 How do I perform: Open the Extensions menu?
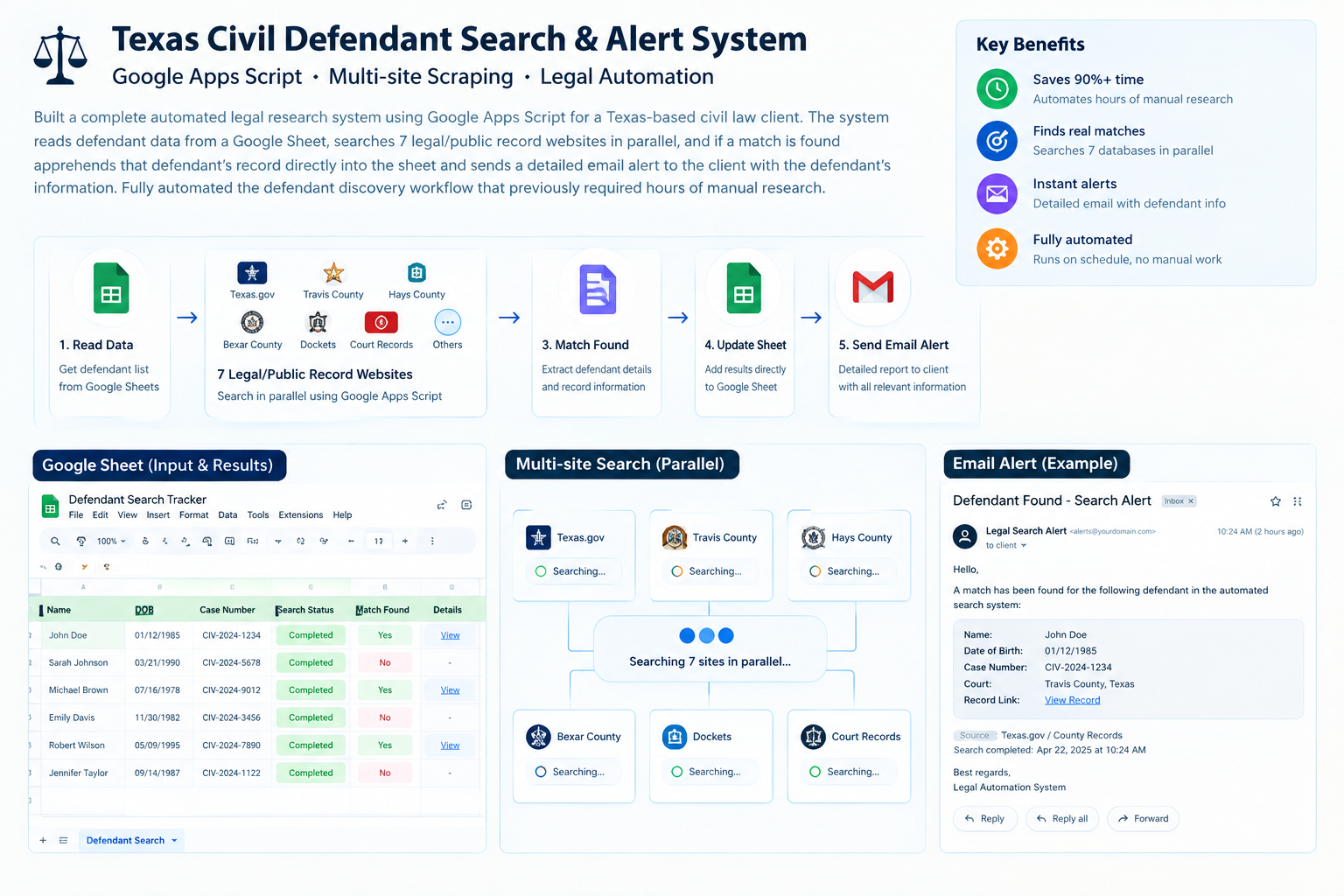click(x=301, y=515)
